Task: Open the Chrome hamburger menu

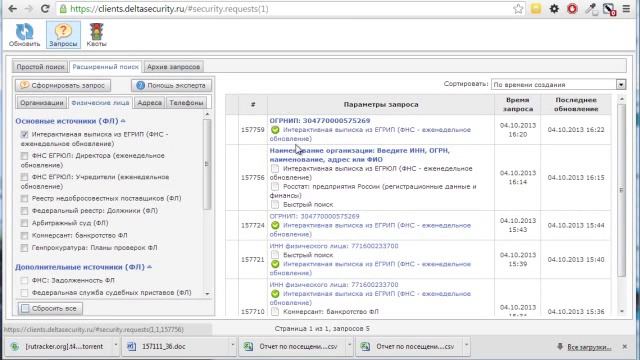Action: [x=626, y=9]
